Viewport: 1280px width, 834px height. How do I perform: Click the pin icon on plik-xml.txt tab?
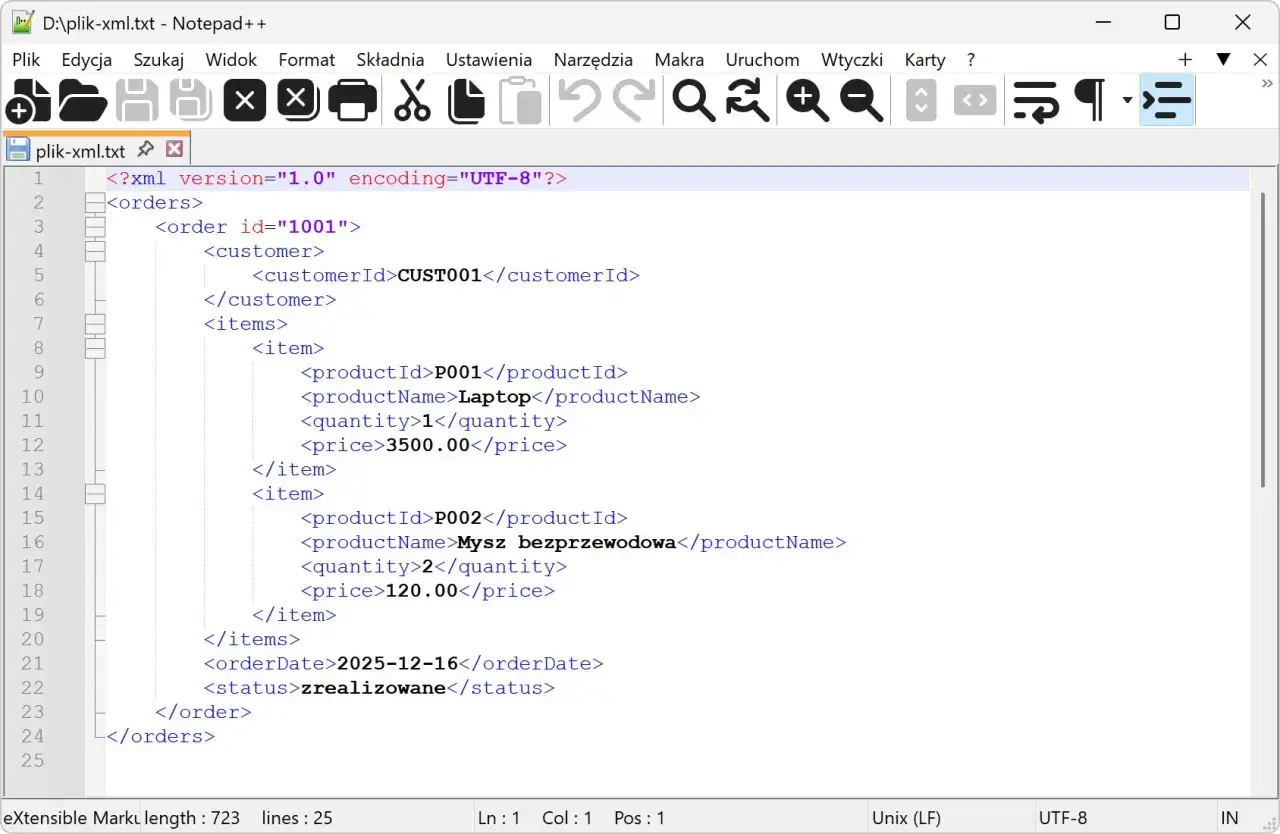tap(145, 150)
